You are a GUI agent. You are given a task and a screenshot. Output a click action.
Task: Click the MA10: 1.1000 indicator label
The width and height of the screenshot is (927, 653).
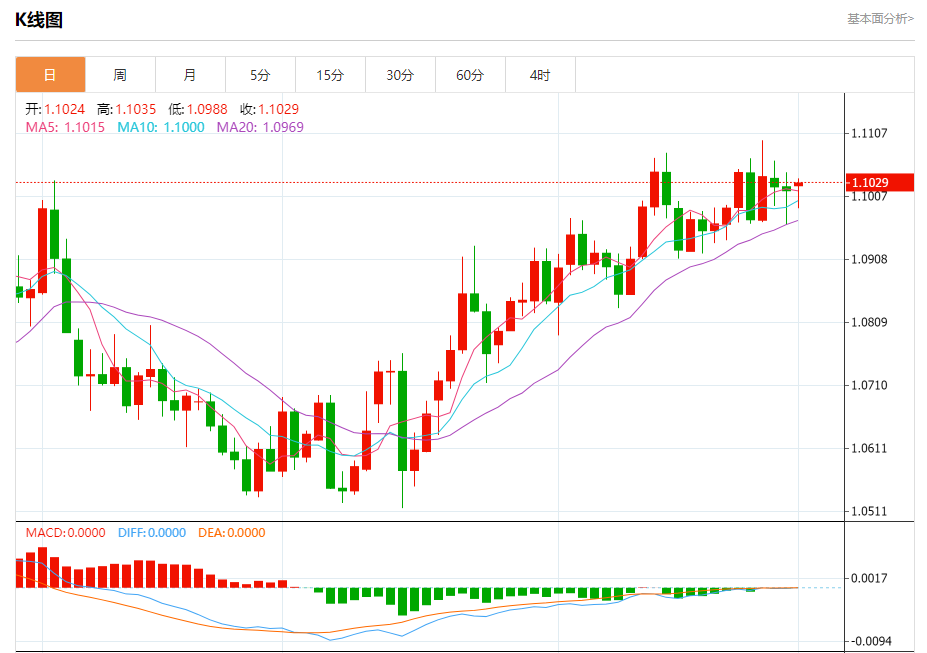coord(161,127)
